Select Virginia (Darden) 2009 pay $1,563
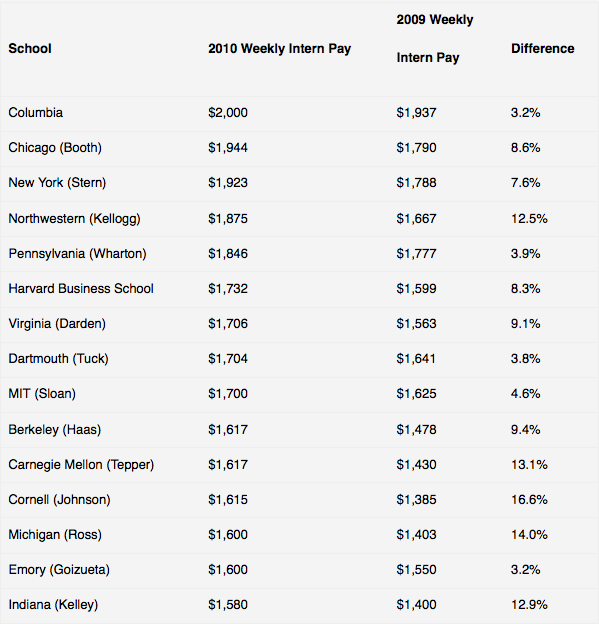This screenshot has width=599, height=624. click(416, 324)
